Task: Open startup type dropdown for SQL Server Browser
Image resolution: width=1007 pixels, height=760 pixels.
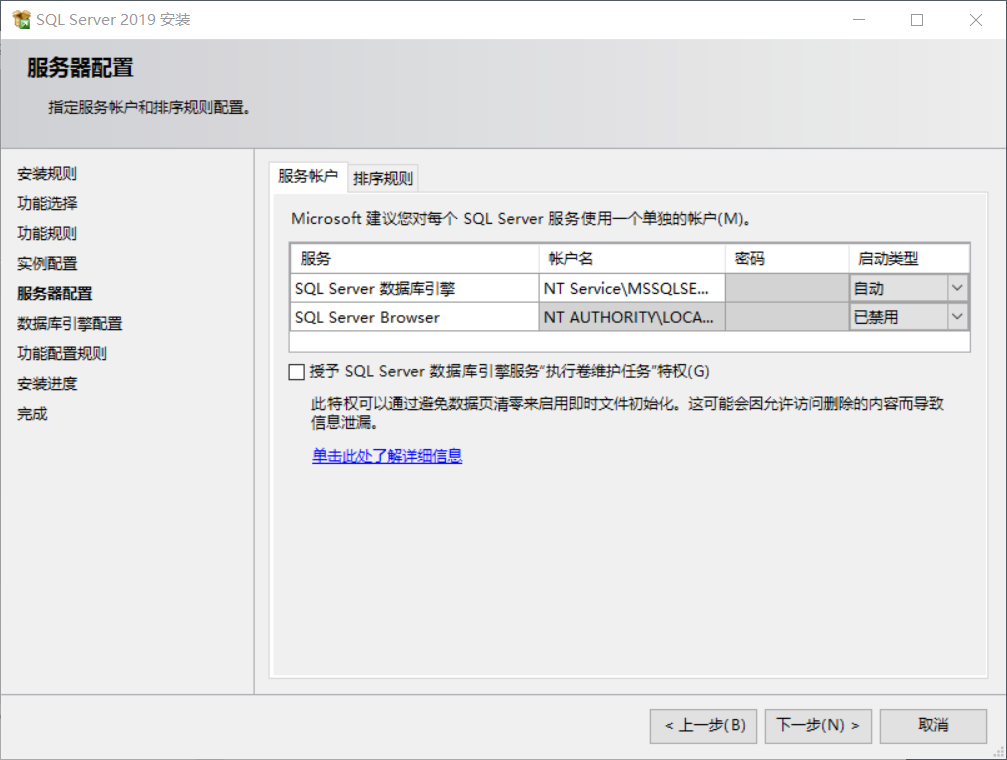Action: [957, 317]
